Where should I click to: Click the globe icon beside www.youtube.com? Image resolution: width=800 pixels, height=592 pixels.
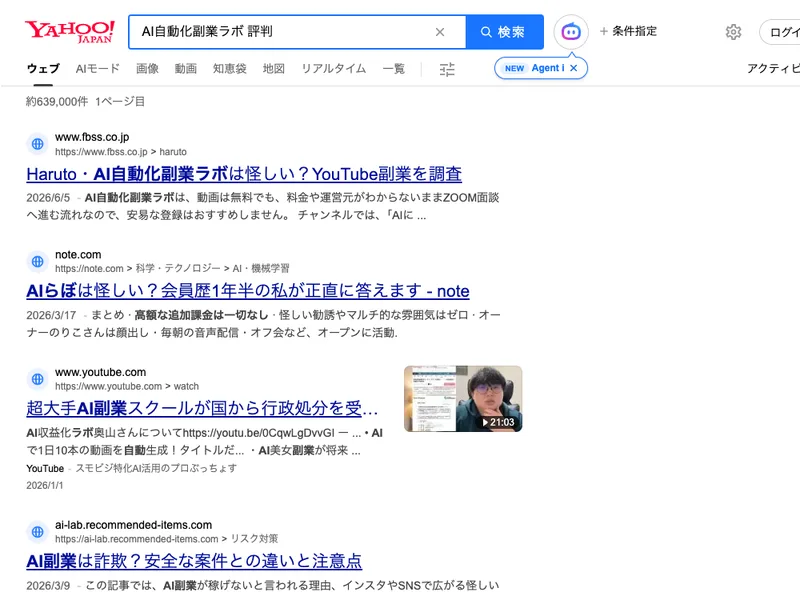point(38,379)
